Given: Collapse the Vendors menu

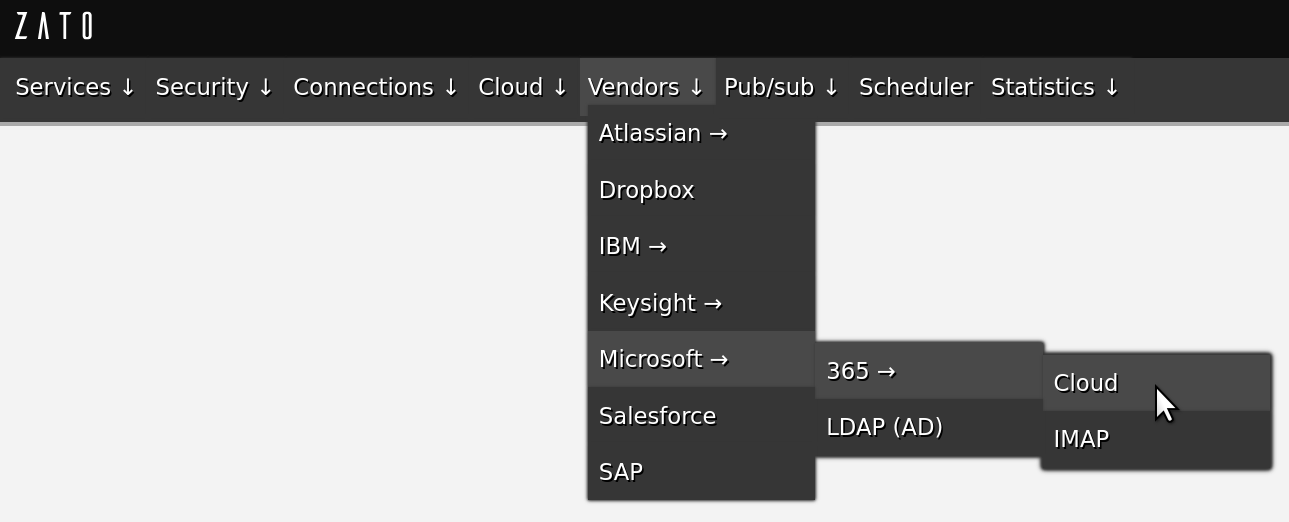Looking at the screenshot, I should point(646,88).
